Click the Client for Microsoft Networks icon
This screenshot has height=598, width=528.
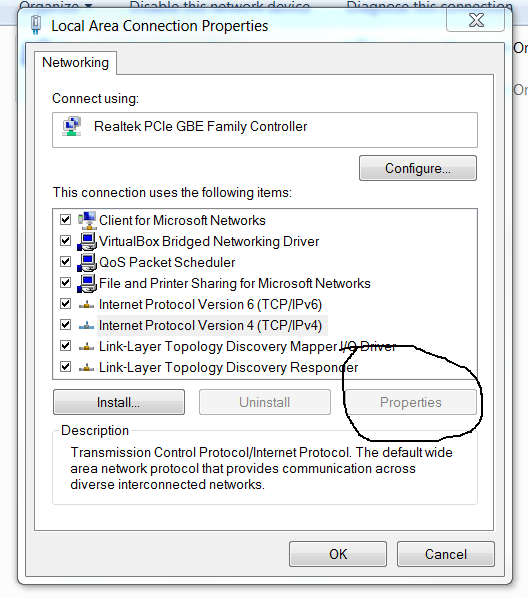point(87,220)
